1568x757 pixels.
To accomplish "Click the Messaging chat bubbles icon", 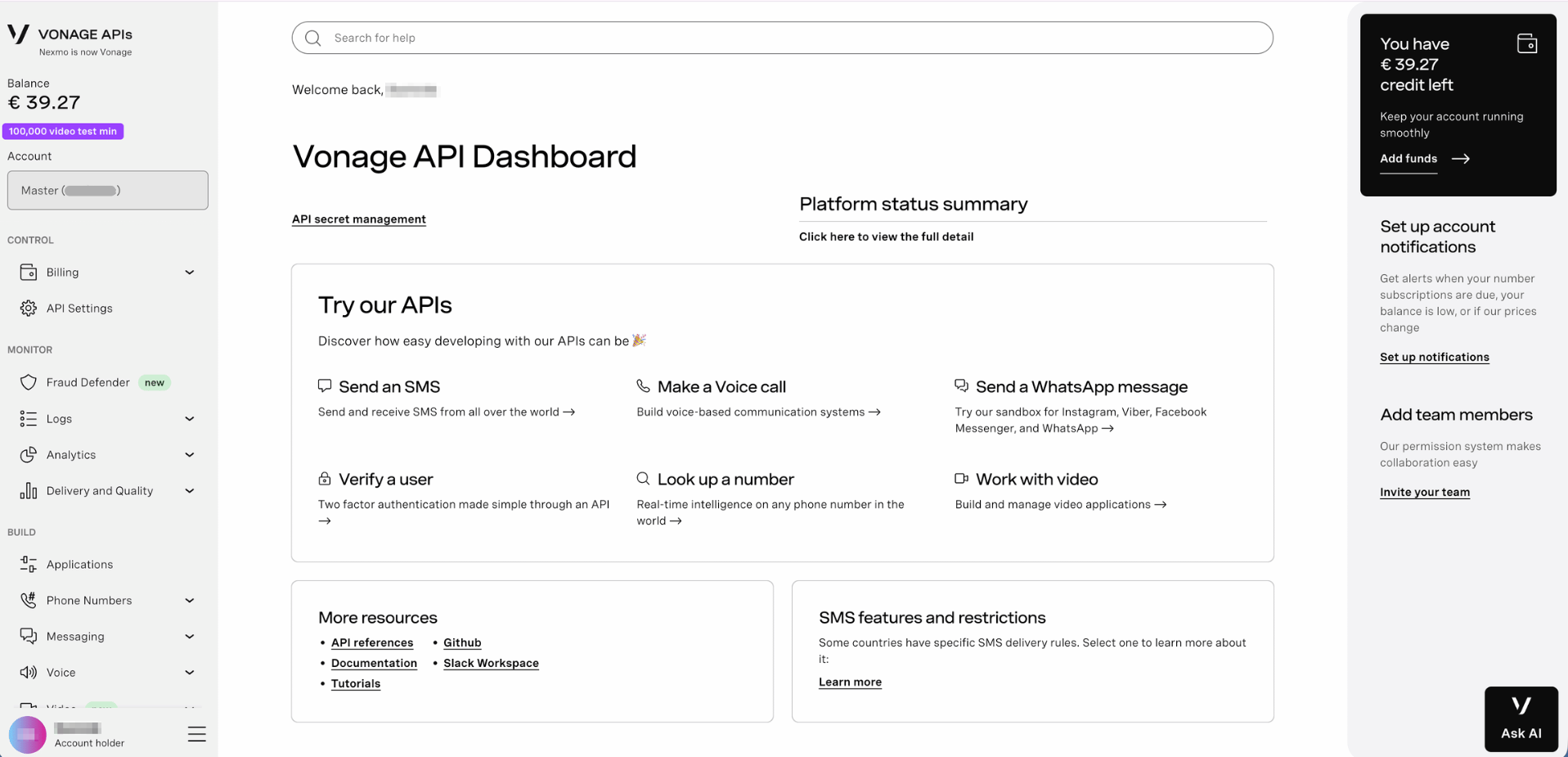I will click(x=29, y=636).
